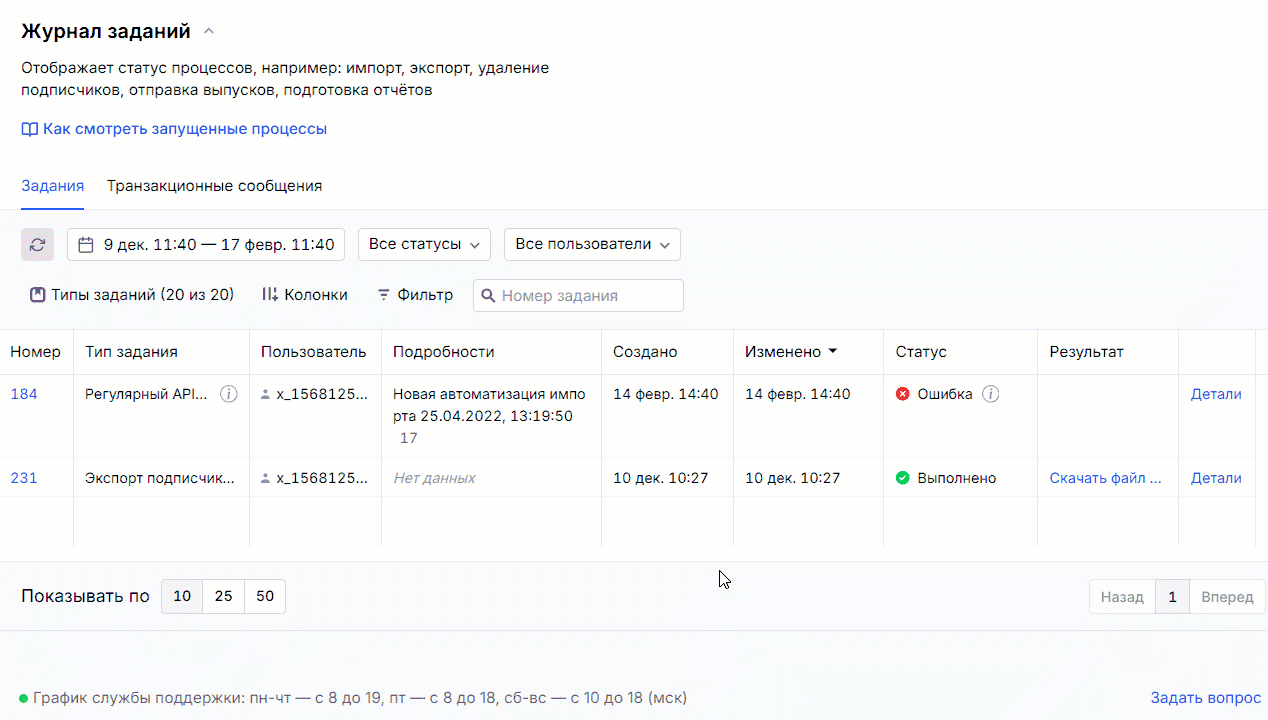Click the info icon beside Регулярный API task
1268x720 pixels.
click(228, 393)
